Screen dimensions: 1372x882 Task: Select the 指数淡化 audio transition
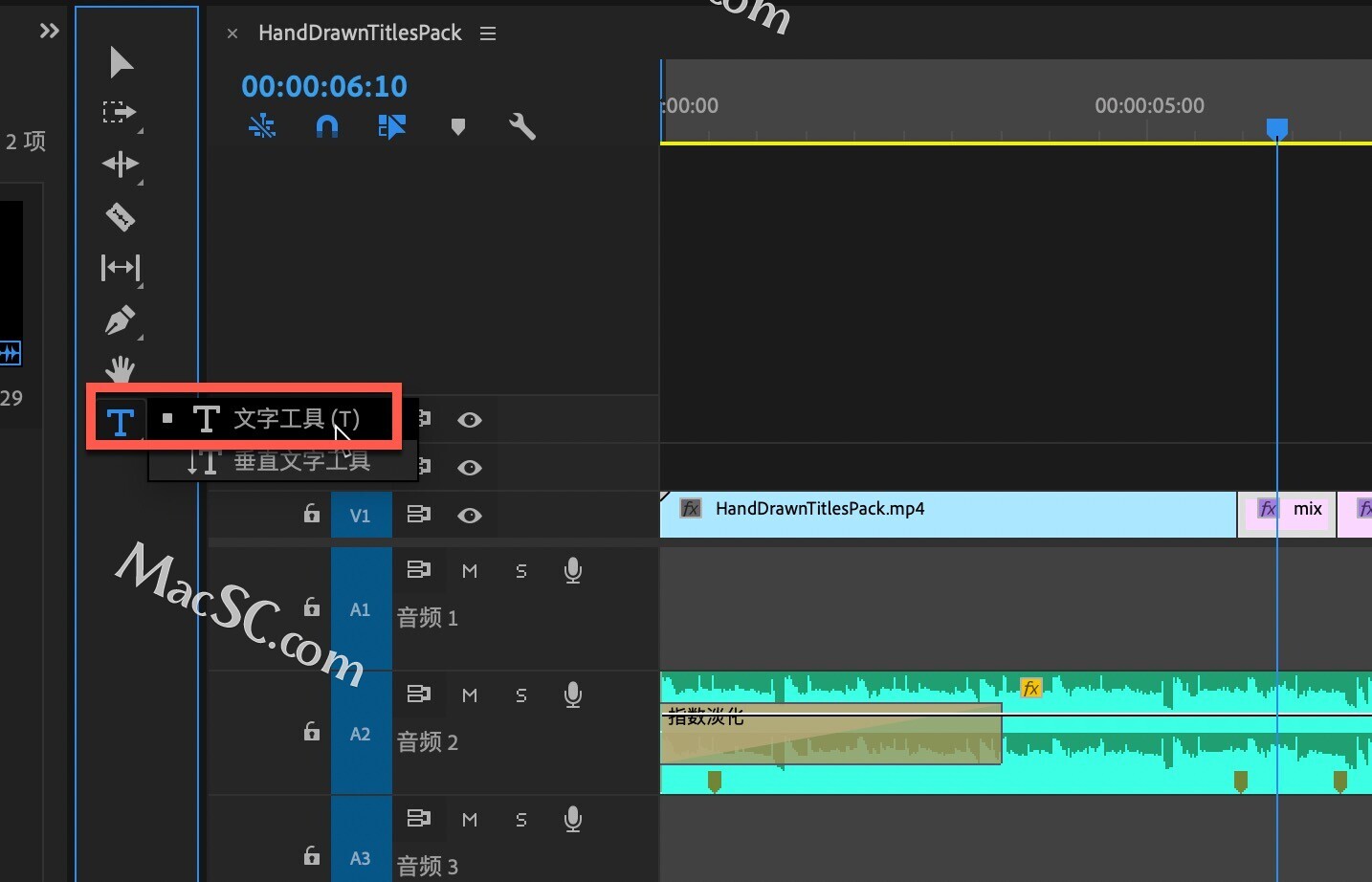(x=830, y=734)
